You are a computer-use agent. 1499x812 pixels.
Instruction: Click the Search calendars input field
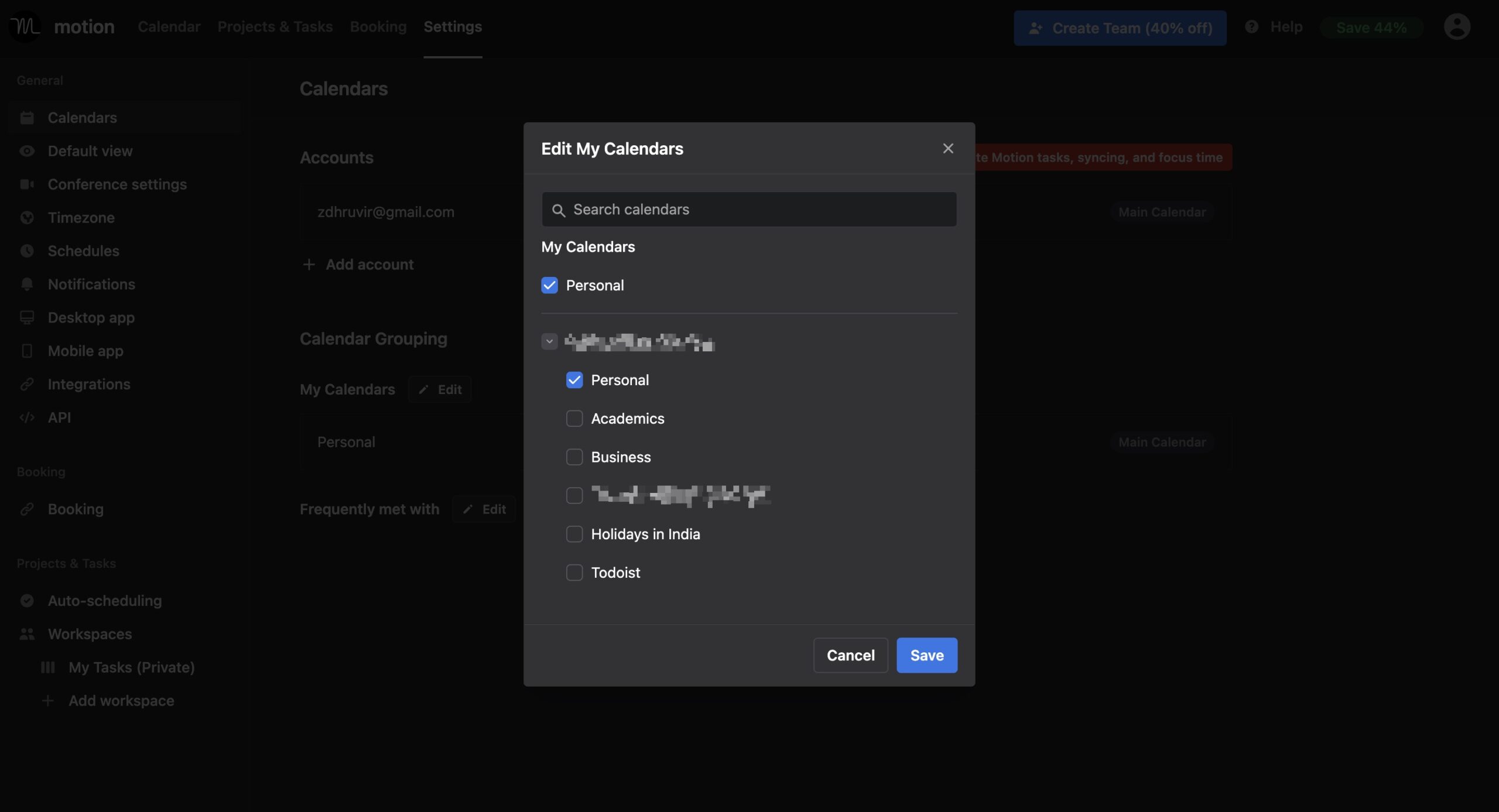coord(749,208)
